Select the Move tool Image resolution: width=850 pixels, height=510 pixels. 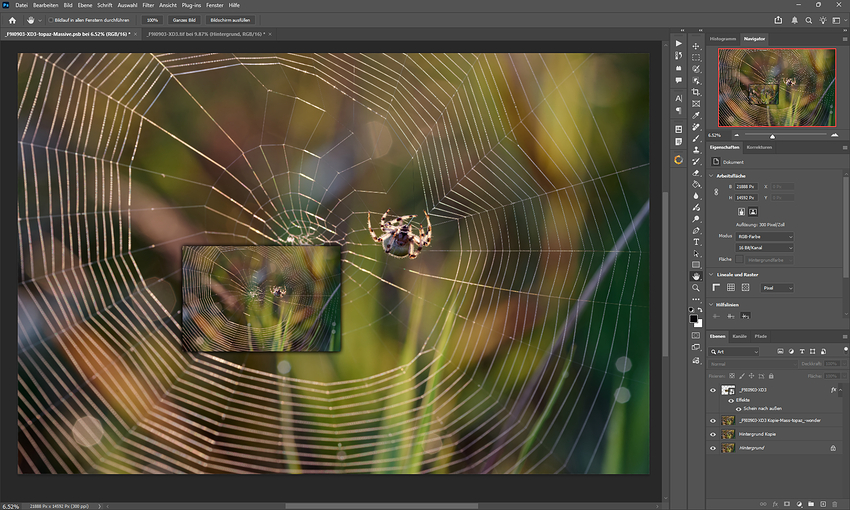pos(696,46)
